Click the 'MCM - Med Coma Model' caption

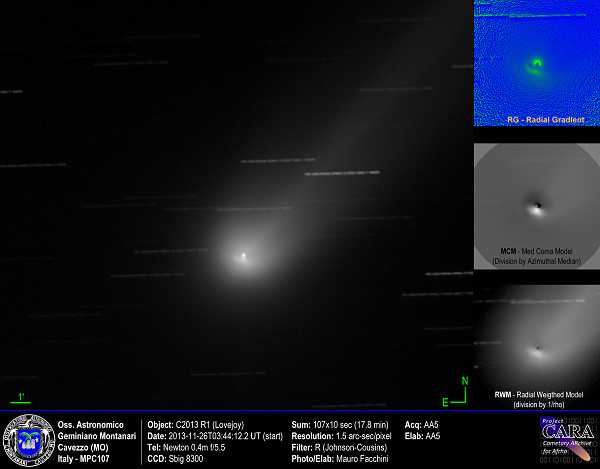tap(536, 251)
